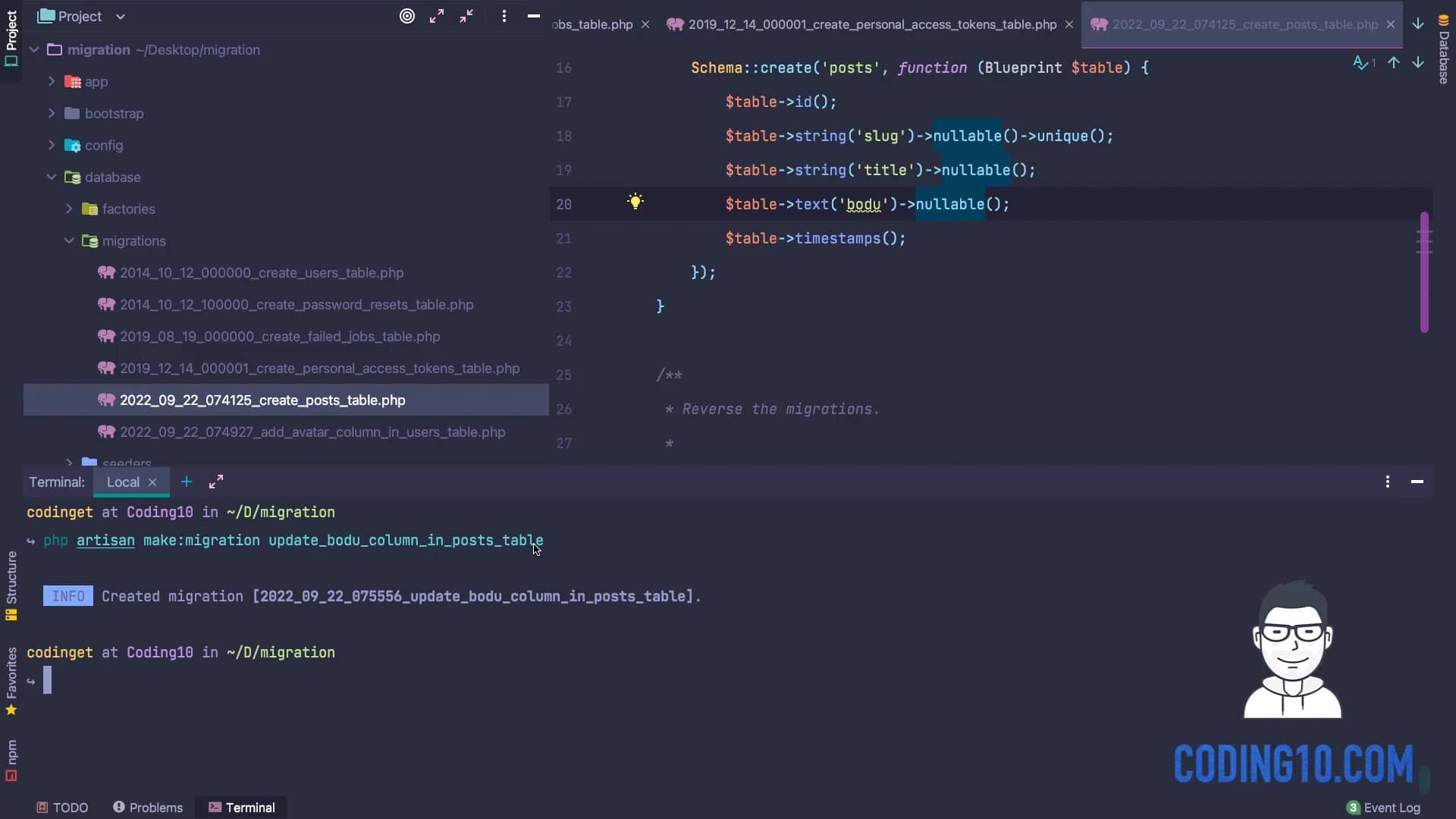The width and height of the screenshot is (1456, 819).
Task: Open the Favorites tool window
Action: [x=11, y=681]
